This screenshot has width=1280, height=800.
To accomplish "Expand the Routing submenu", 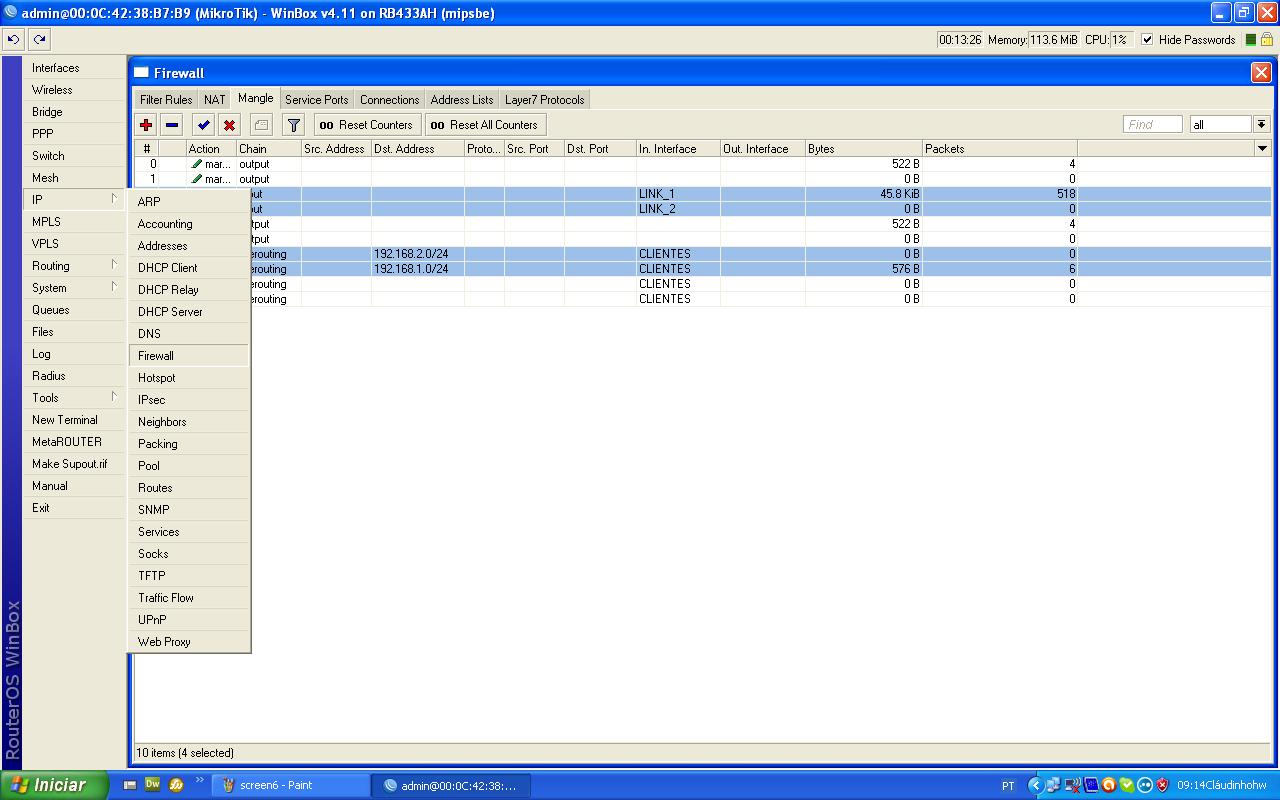I will click(x=73, y=265).
